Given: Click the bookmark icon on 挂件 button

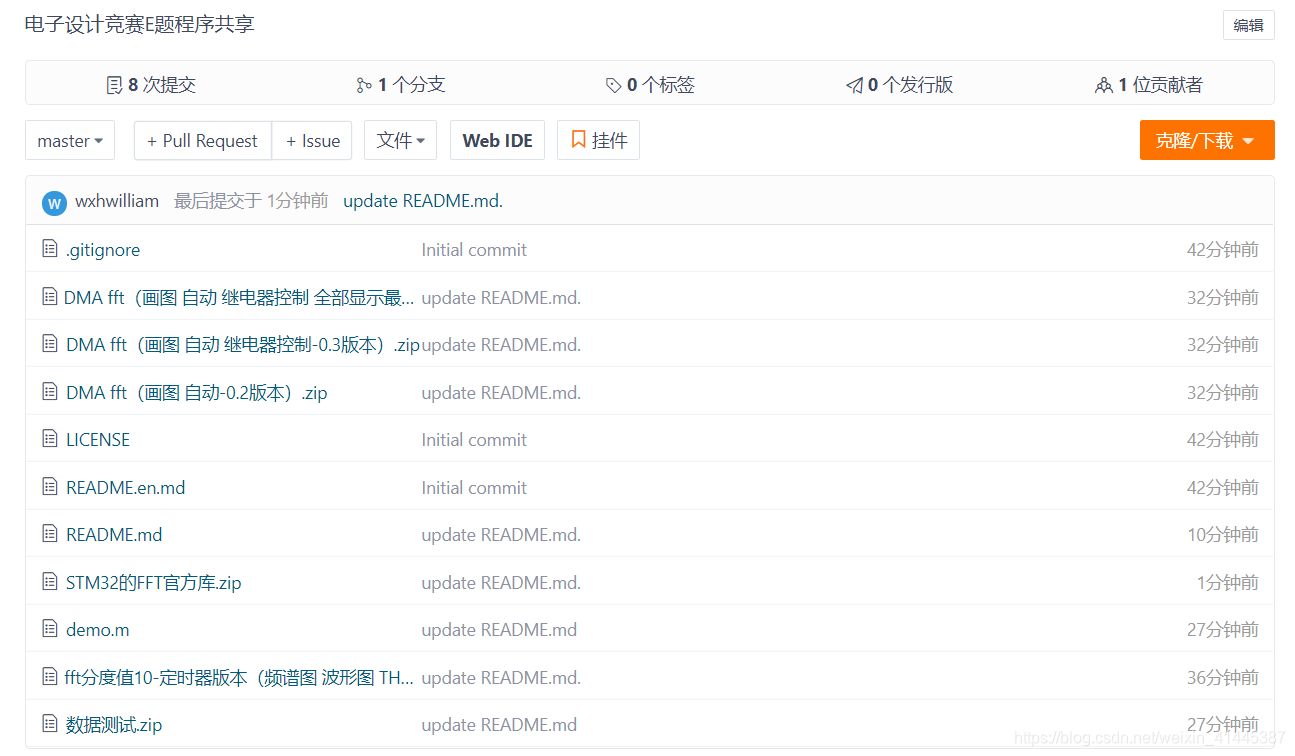Looking at the screenshot, I should tap(578, 140).
